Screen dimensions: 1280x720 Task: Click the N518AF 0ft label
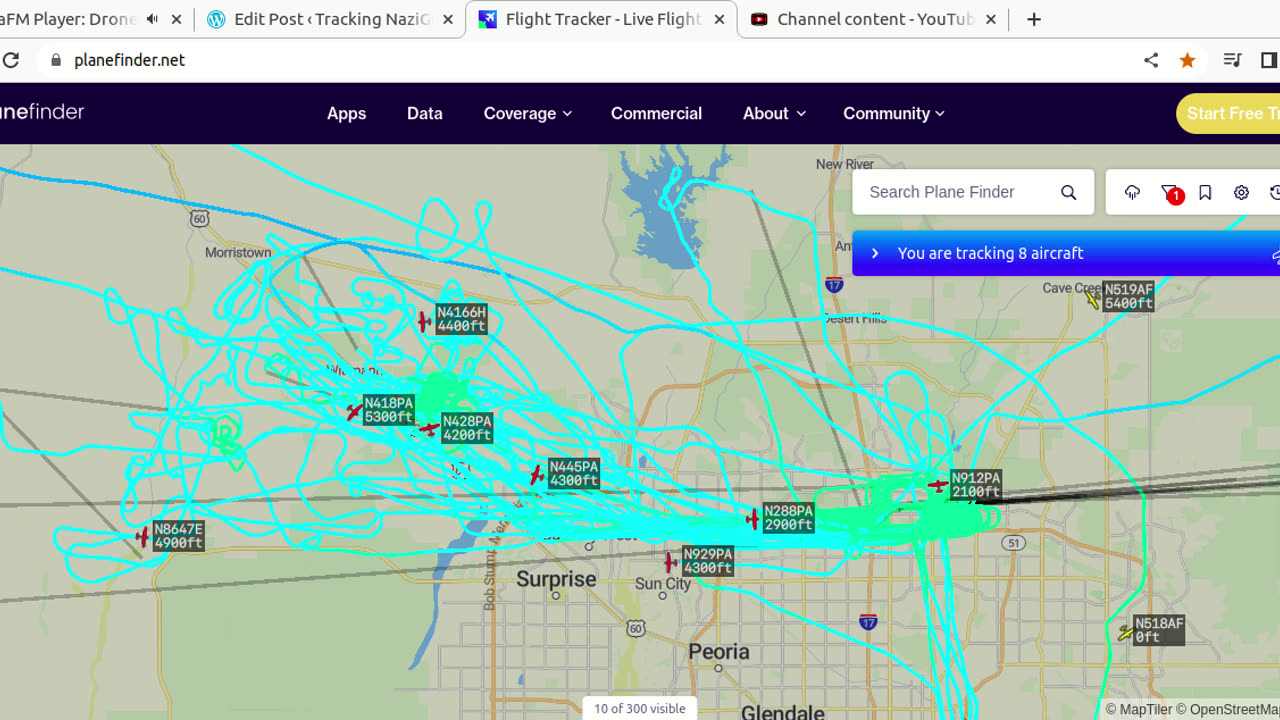click(1159, 630)
